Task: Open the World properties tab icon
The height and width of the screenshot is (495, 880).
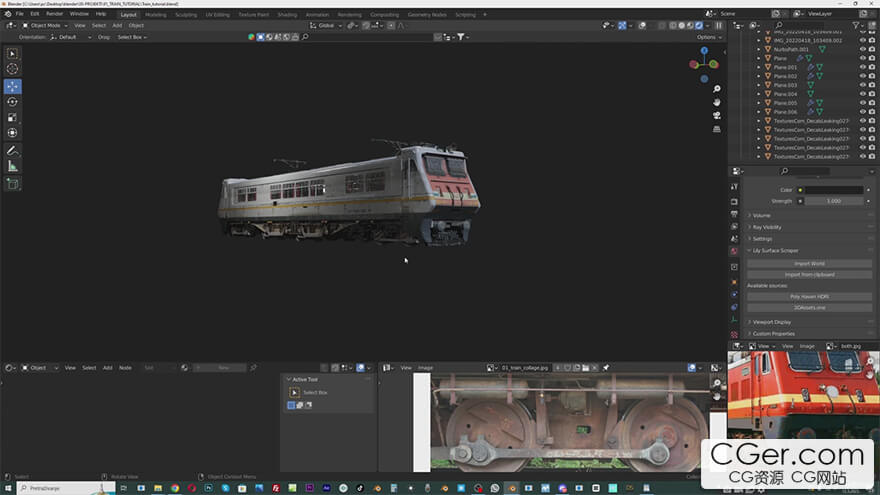Action: pos(734,251)
